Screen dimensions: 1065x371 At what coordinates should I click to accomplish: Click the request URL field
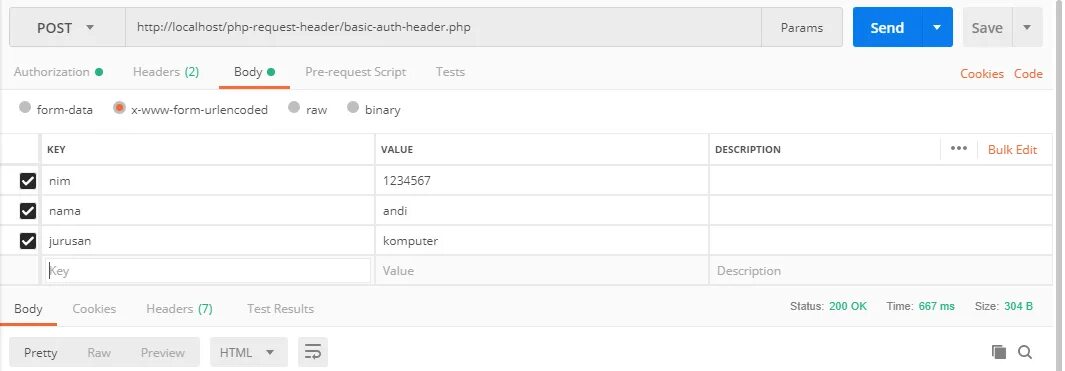[x=443, y=28]
